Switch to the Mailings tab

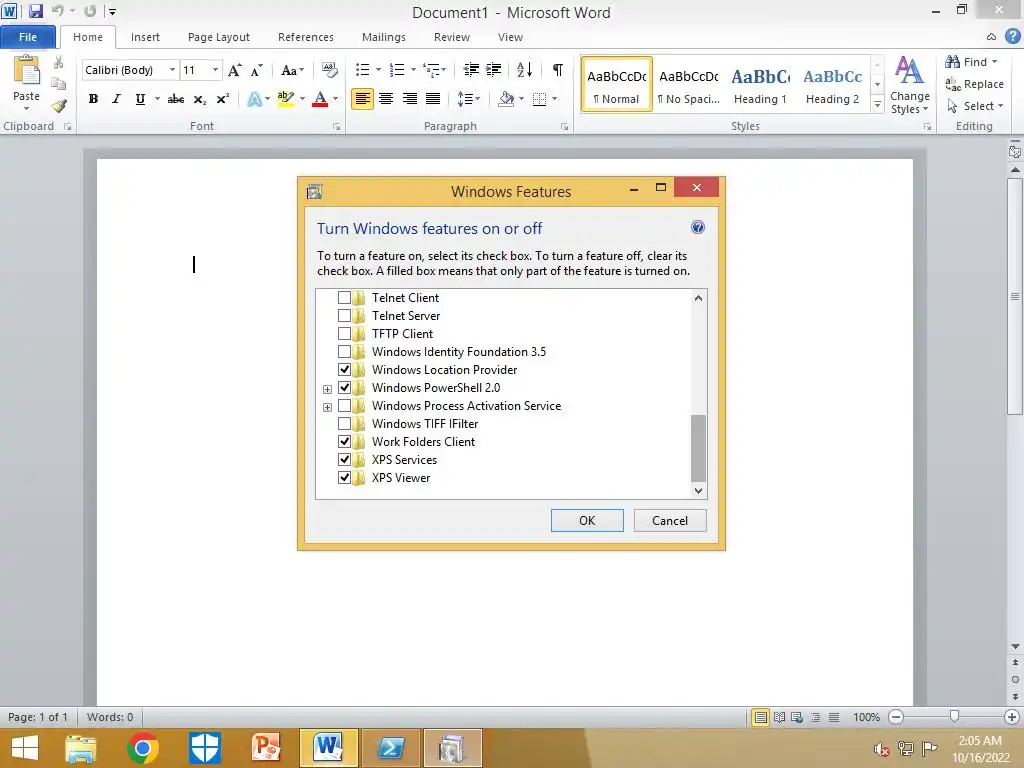(x=384, y=37)
